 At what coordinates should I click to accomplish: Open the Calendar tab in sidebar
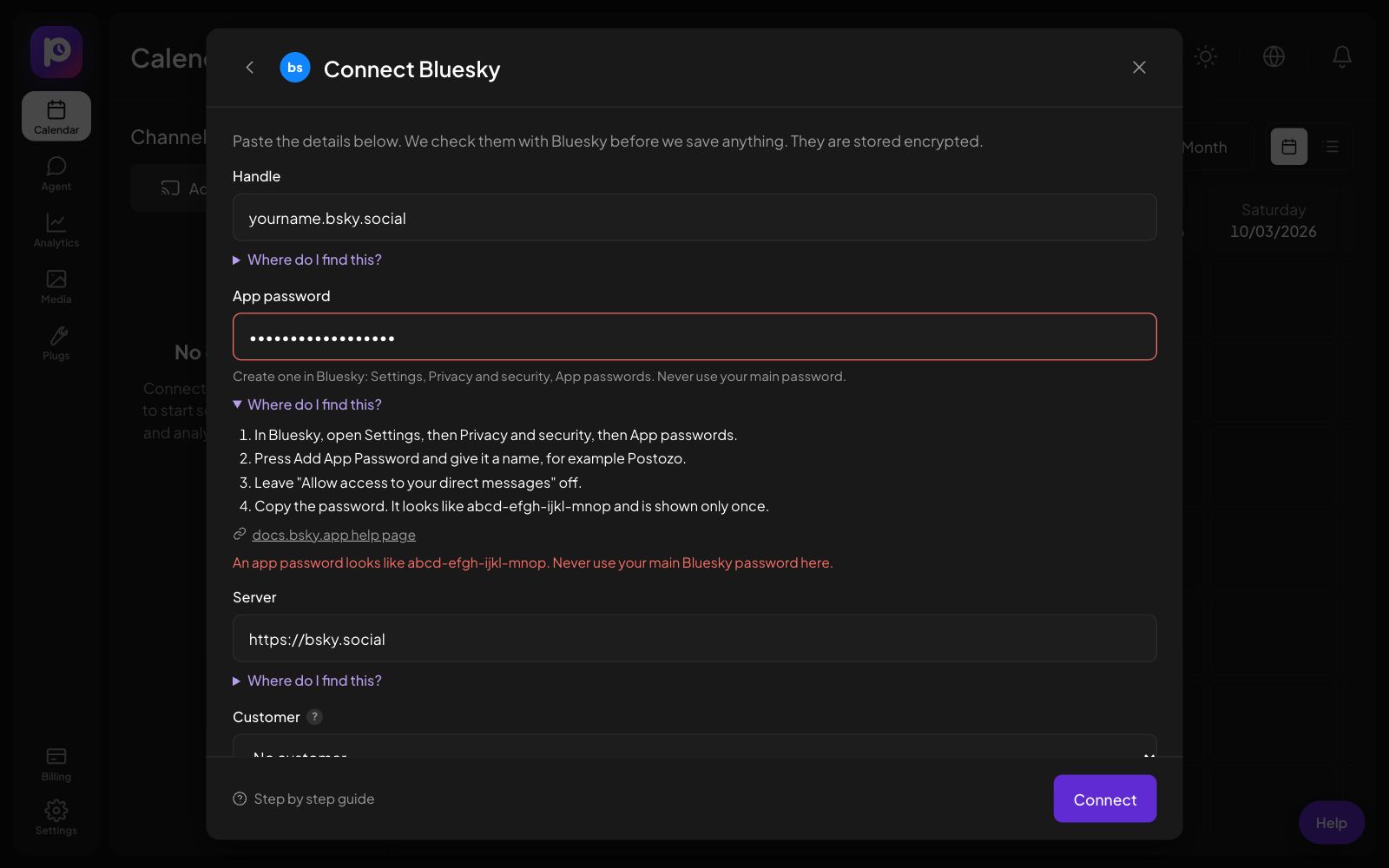[x=56, y=116]
